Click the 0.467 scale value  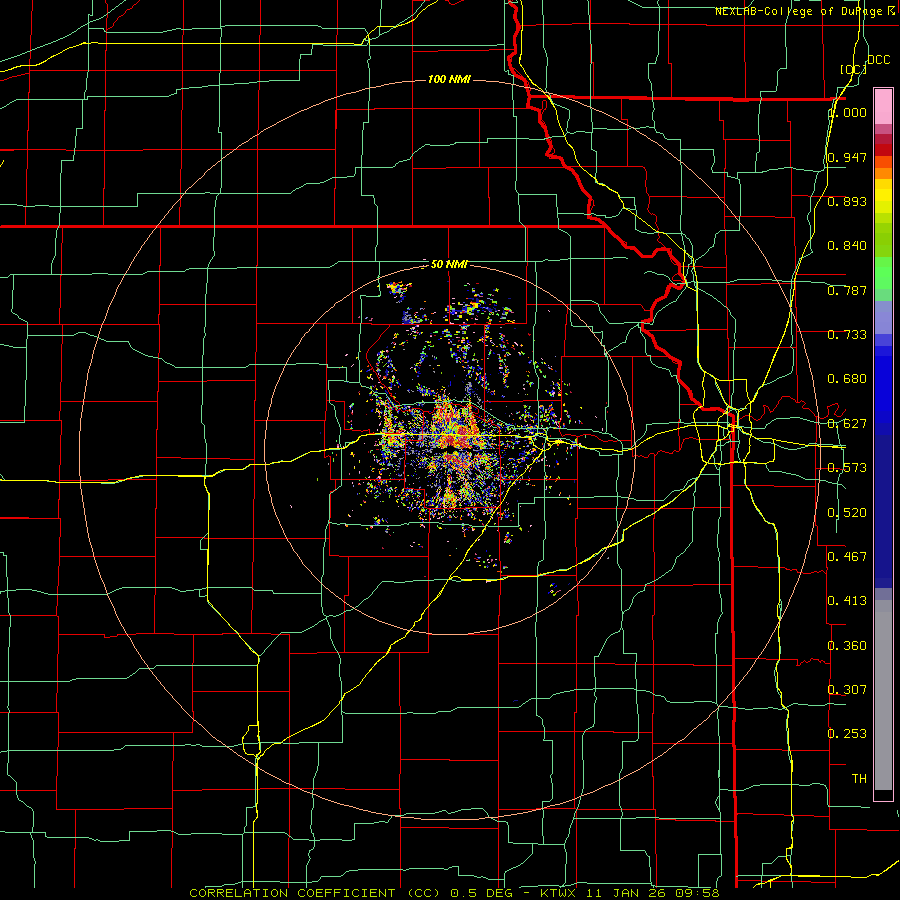847,557
